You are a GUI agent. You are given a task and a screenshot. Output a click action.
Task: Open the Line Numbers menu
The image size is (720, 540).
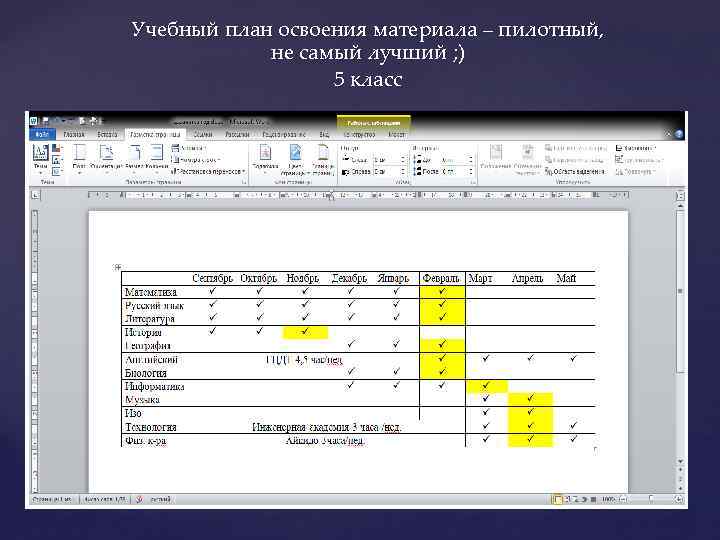(196, 160)
